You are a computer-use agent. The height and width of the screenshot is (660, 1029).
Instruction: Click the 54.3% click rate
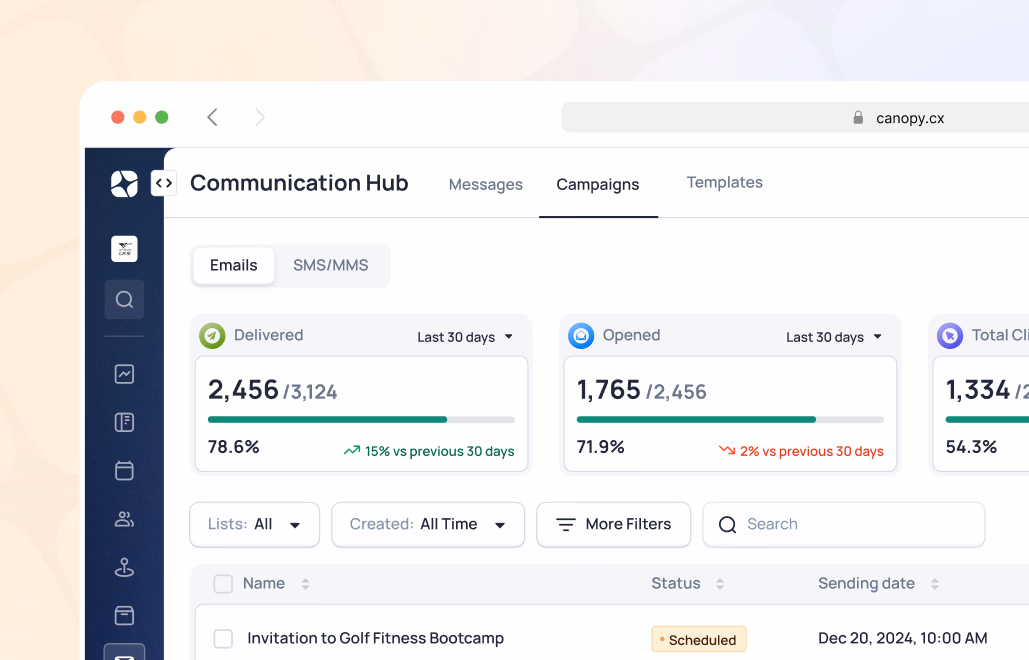971,447
